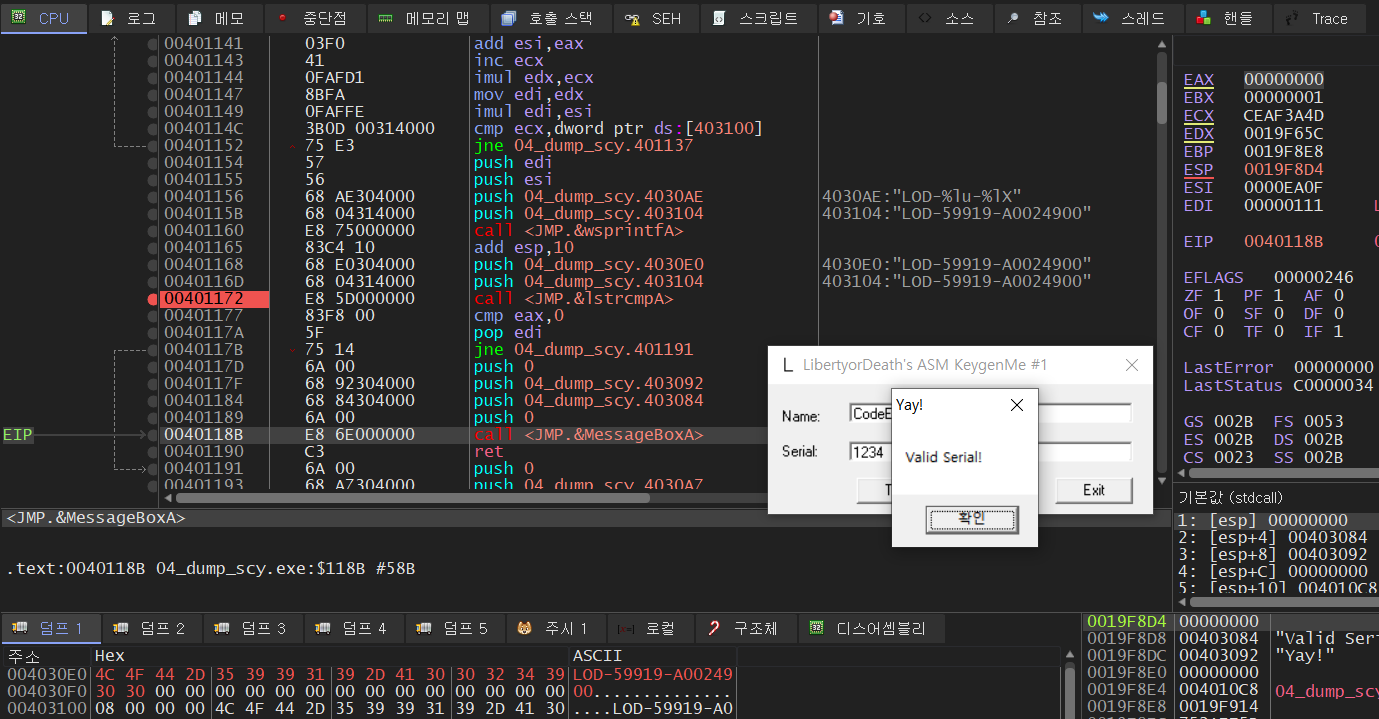The height and width of the screenshot is (719, 1379).
Task: Open the 기호 (symbols) tab
Action: 860,18
